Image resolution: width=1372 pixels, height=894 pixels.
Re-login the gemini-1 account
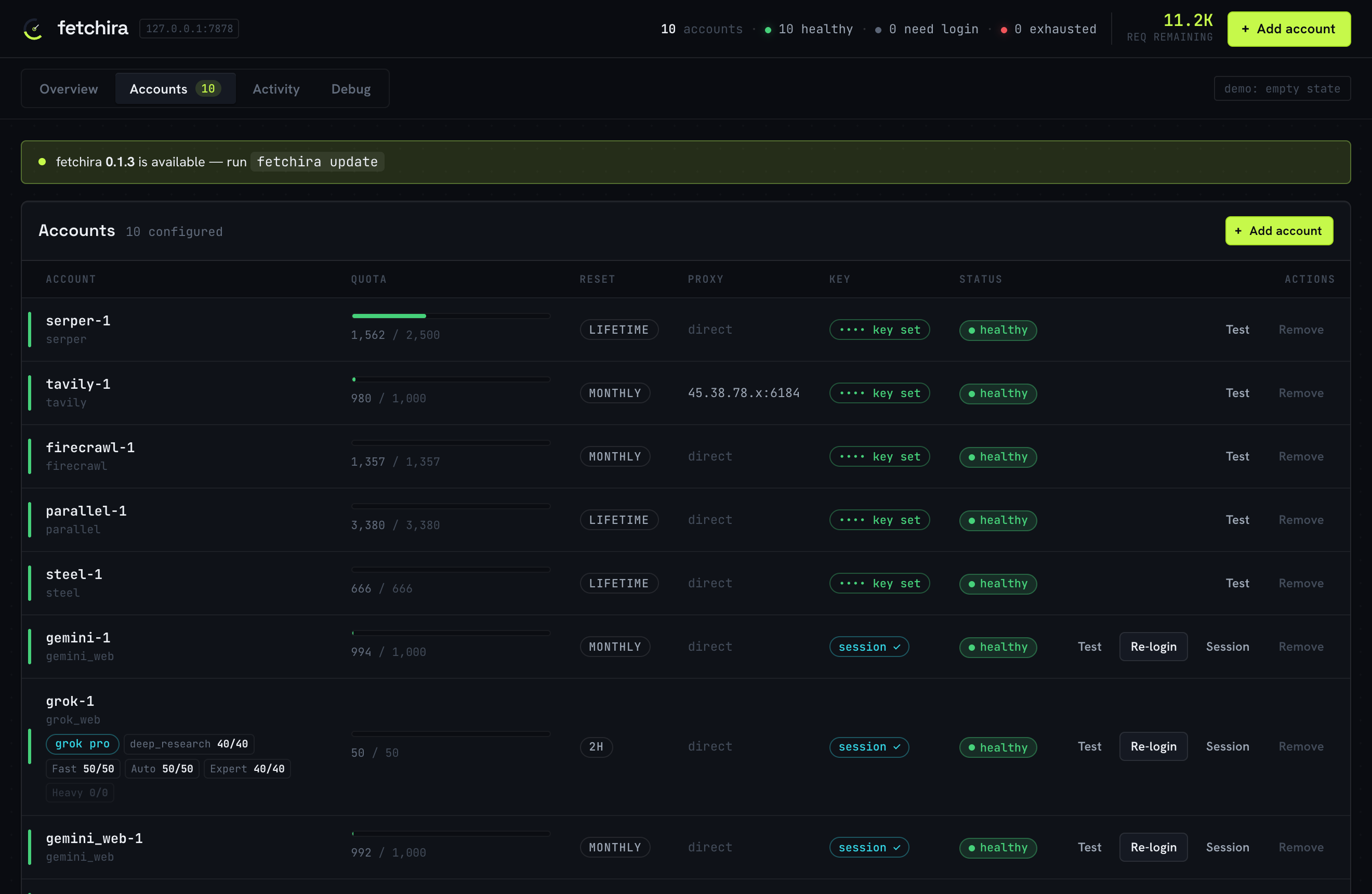[x=1153, y=647]
